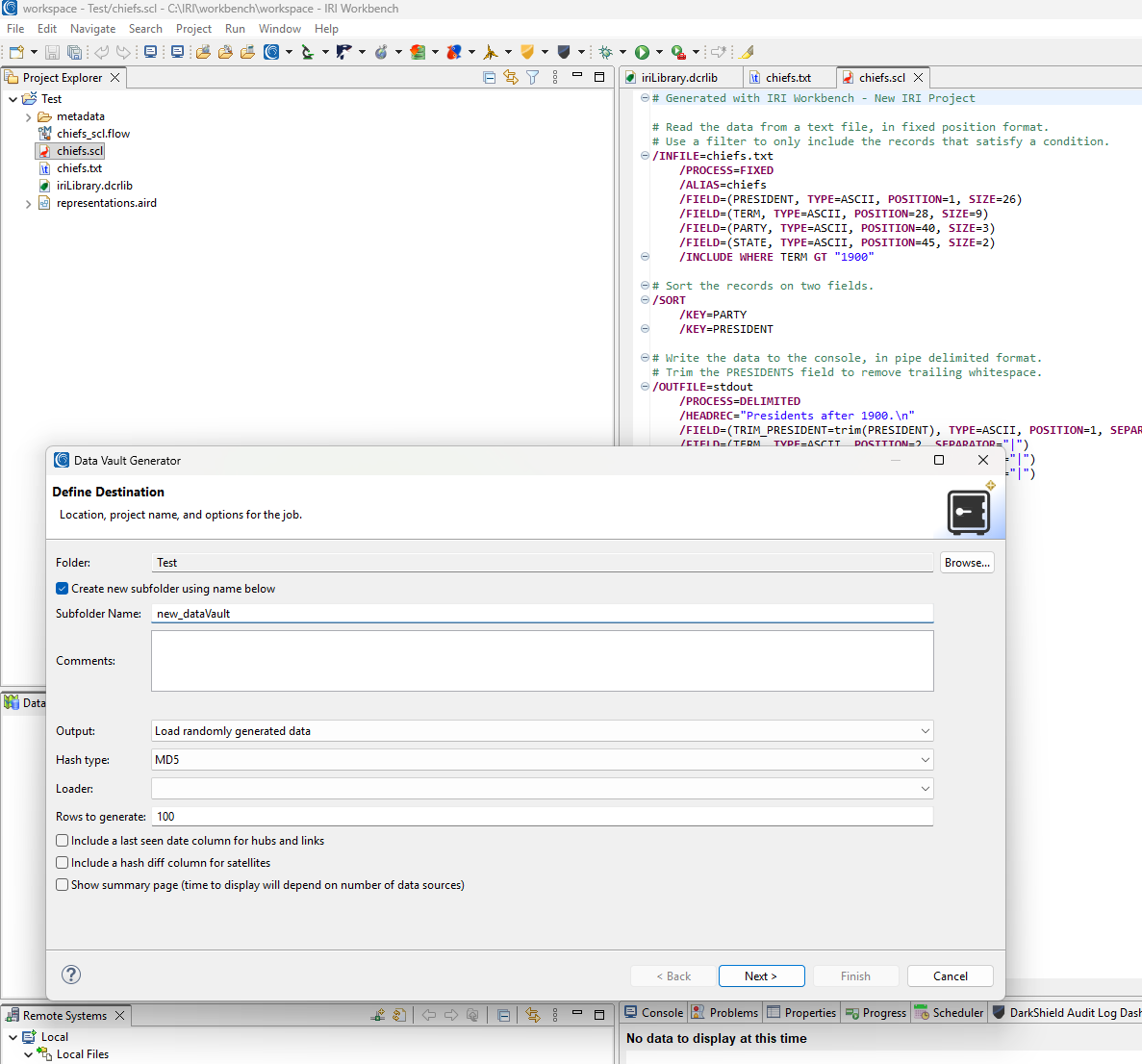Screen dimensions: 1142x1064
Task: Select chiefs.txt file in Project Explorer tree
Action: [x=80, y=168]
